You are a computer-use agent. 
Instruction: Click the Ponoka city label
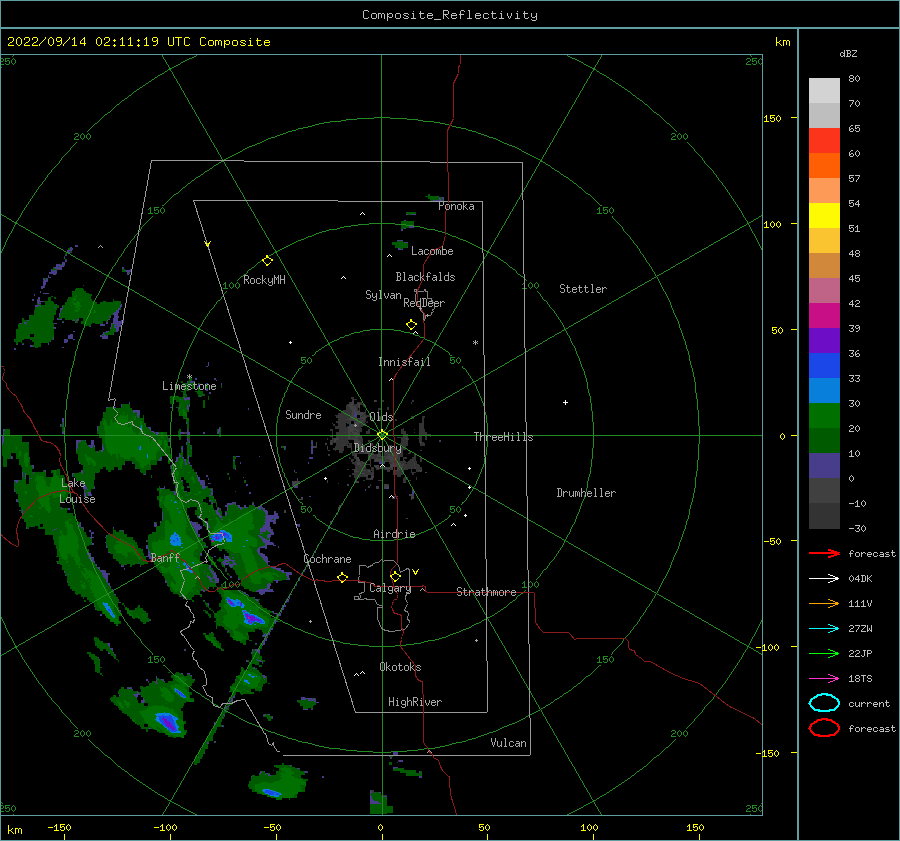[x=456, y=206]
